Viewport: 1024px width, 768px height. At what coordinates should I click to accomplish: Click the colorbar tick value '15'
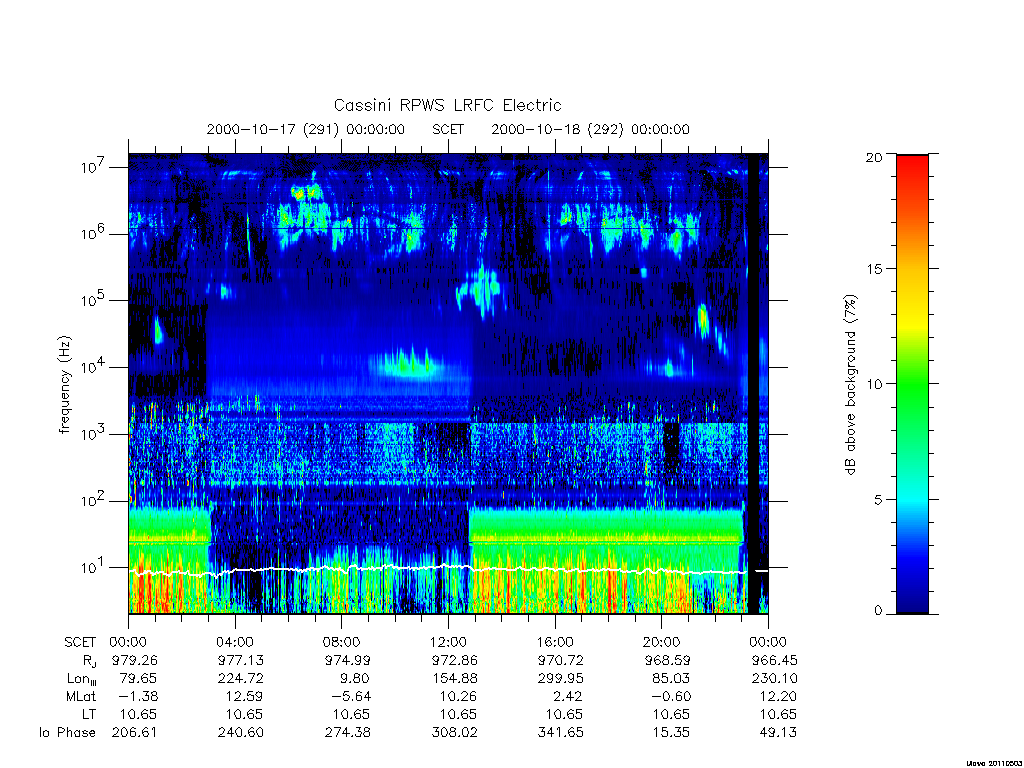coord(873,269)
